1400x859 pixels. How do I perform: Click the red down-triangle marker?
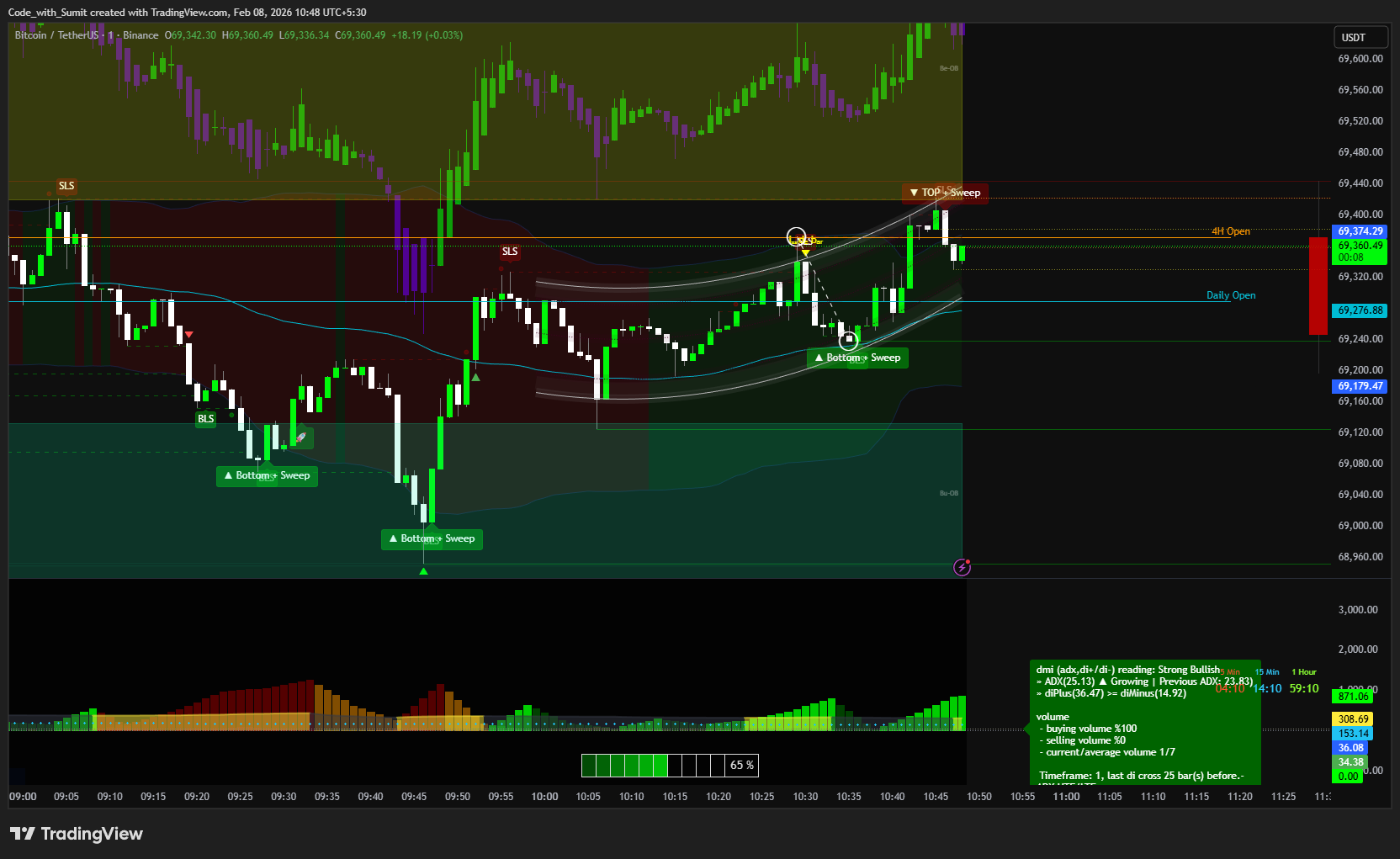click(188, 335)
